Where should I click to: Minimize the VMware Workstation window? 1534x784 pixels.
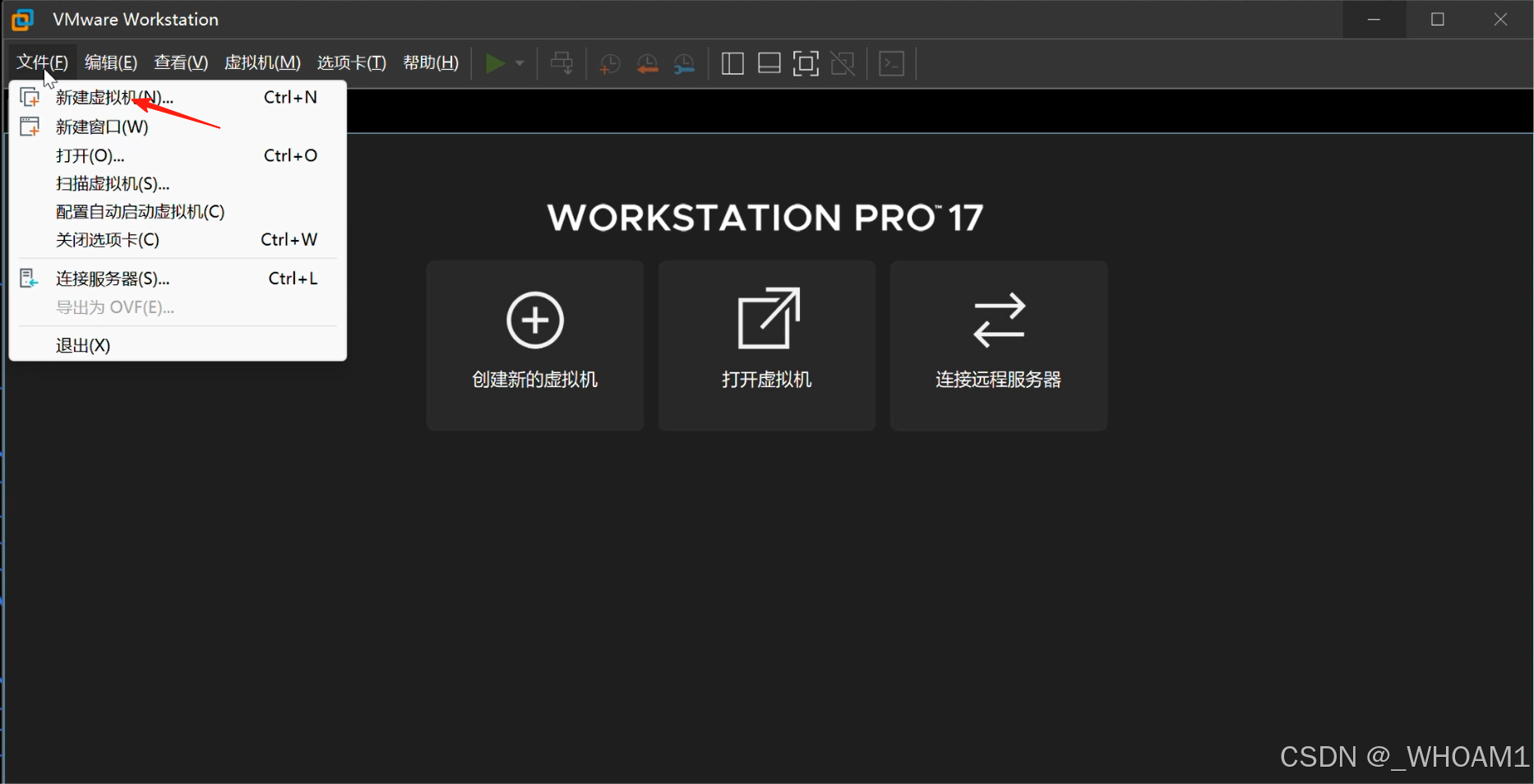click(1374, 19)
